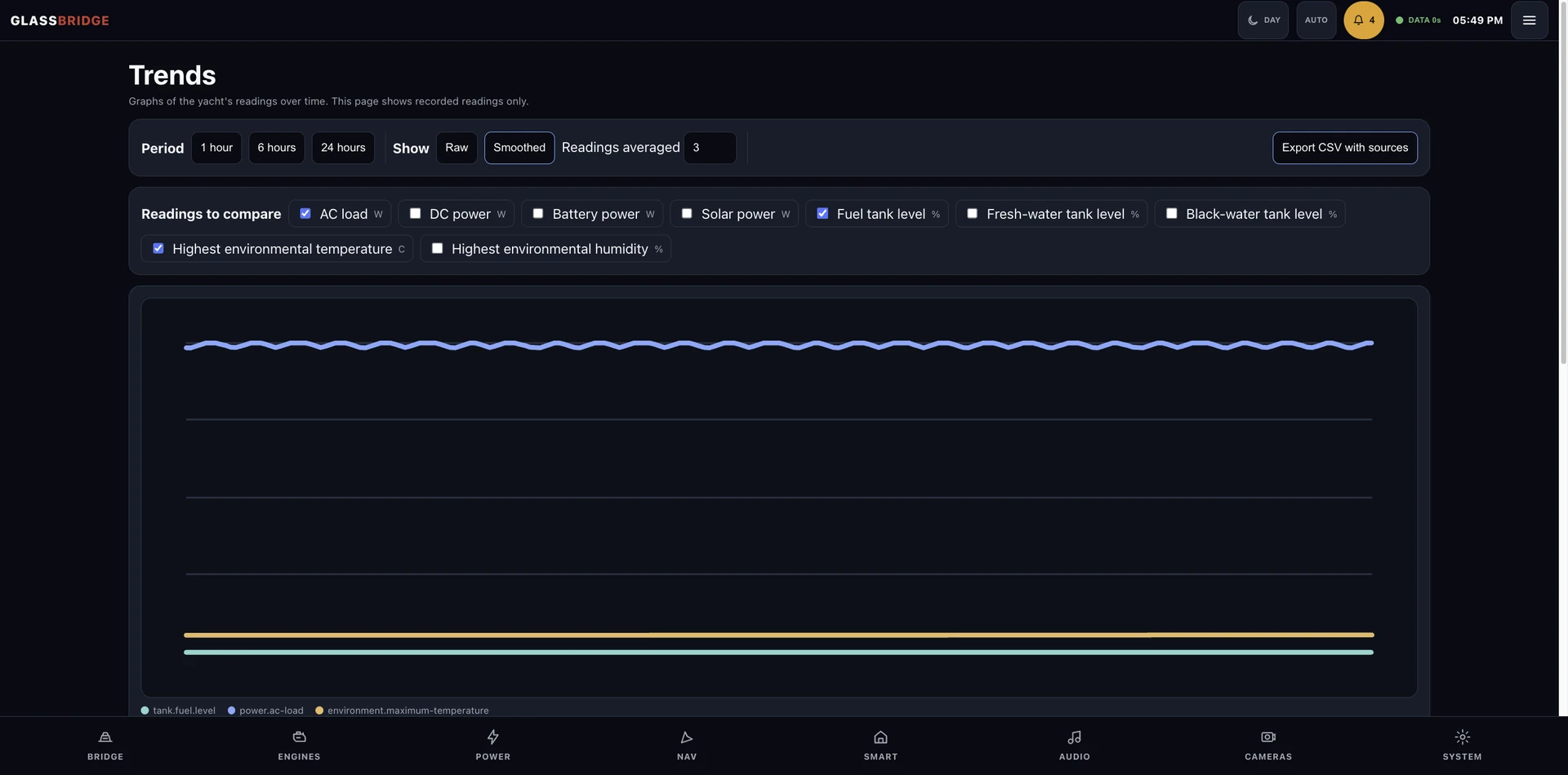Switch to Day mode with moon button
This screenshot has height=775, width=1568.
[x=1263, y=20]
